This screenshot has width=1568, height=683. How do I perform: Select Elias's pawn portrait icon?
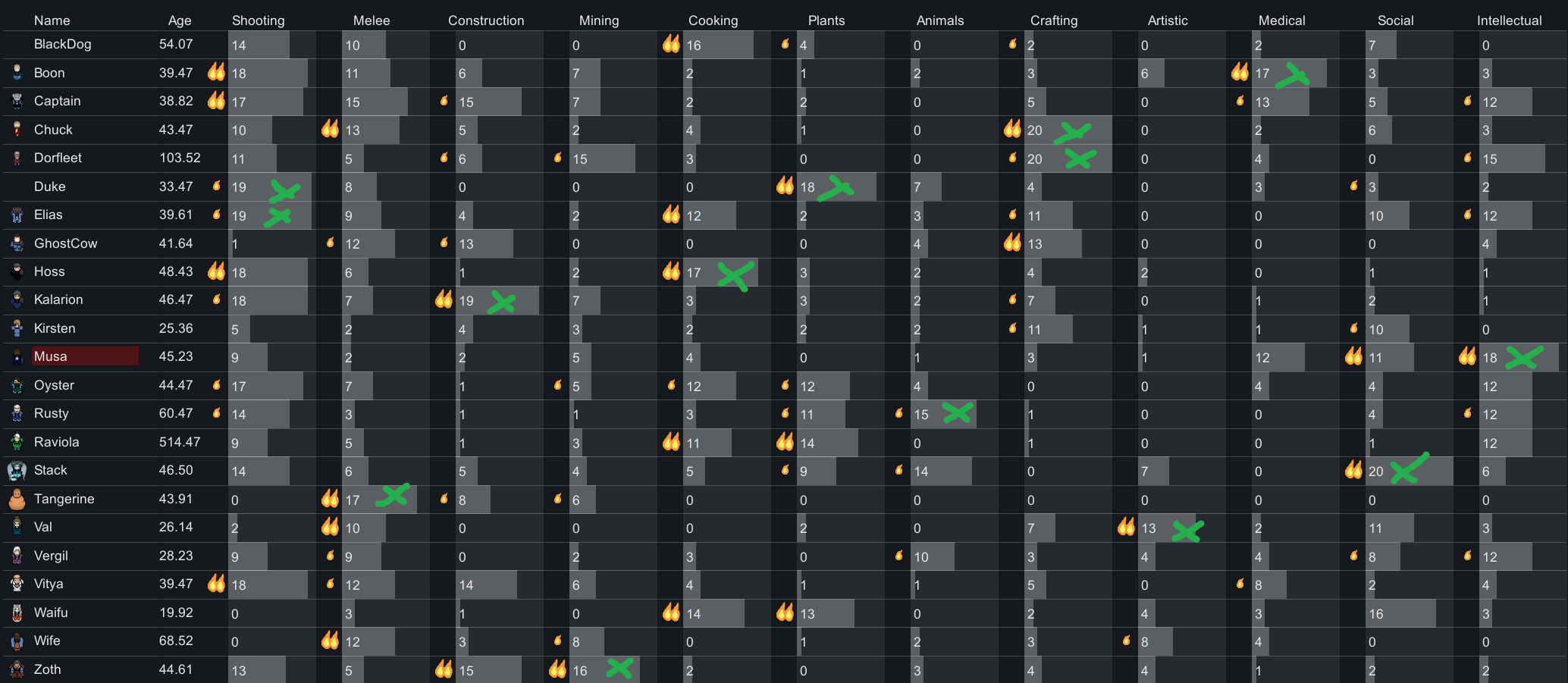[17, 215]
